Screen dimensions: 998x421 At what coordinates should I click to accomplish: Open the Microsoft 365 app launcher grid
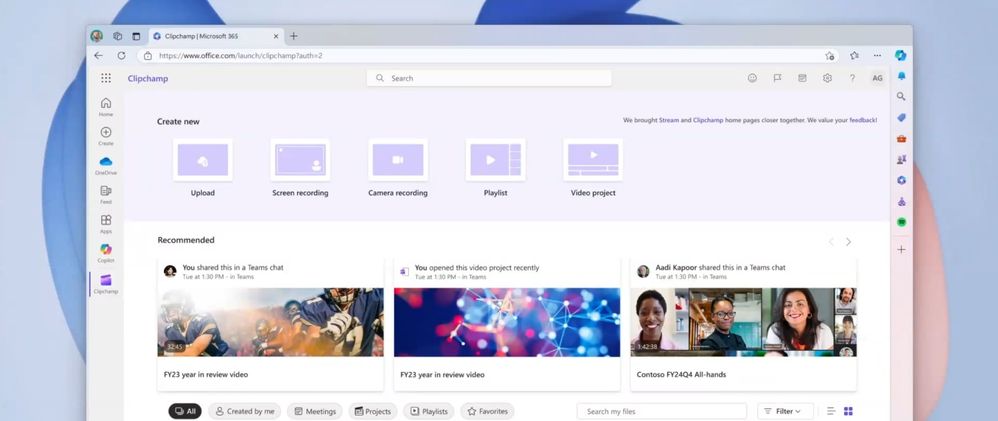[x=106, y=78]
